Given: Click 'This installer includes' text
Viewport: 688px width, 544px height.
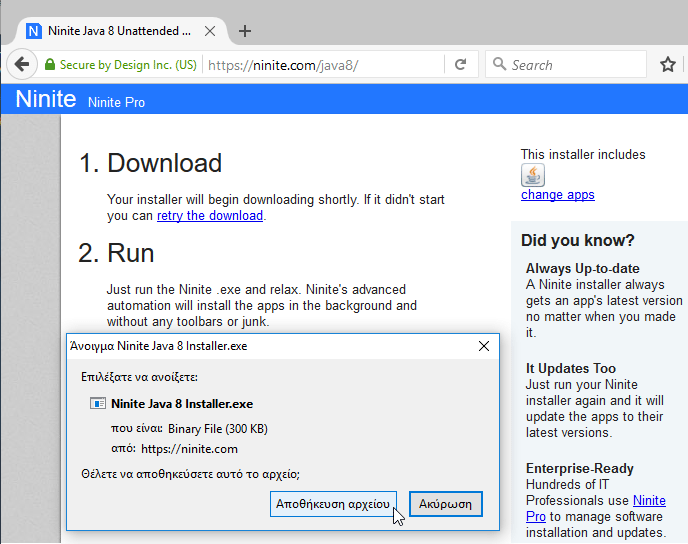Looking at the screenshot, I should (x=583, y=154).
